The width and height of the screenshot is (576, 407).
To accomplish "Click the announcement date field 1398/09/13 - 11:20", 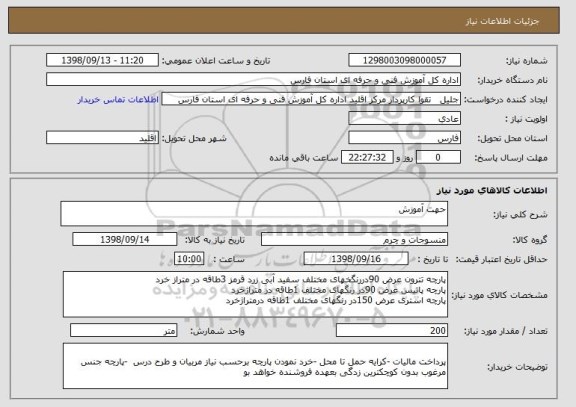I will tap(102, 60).
